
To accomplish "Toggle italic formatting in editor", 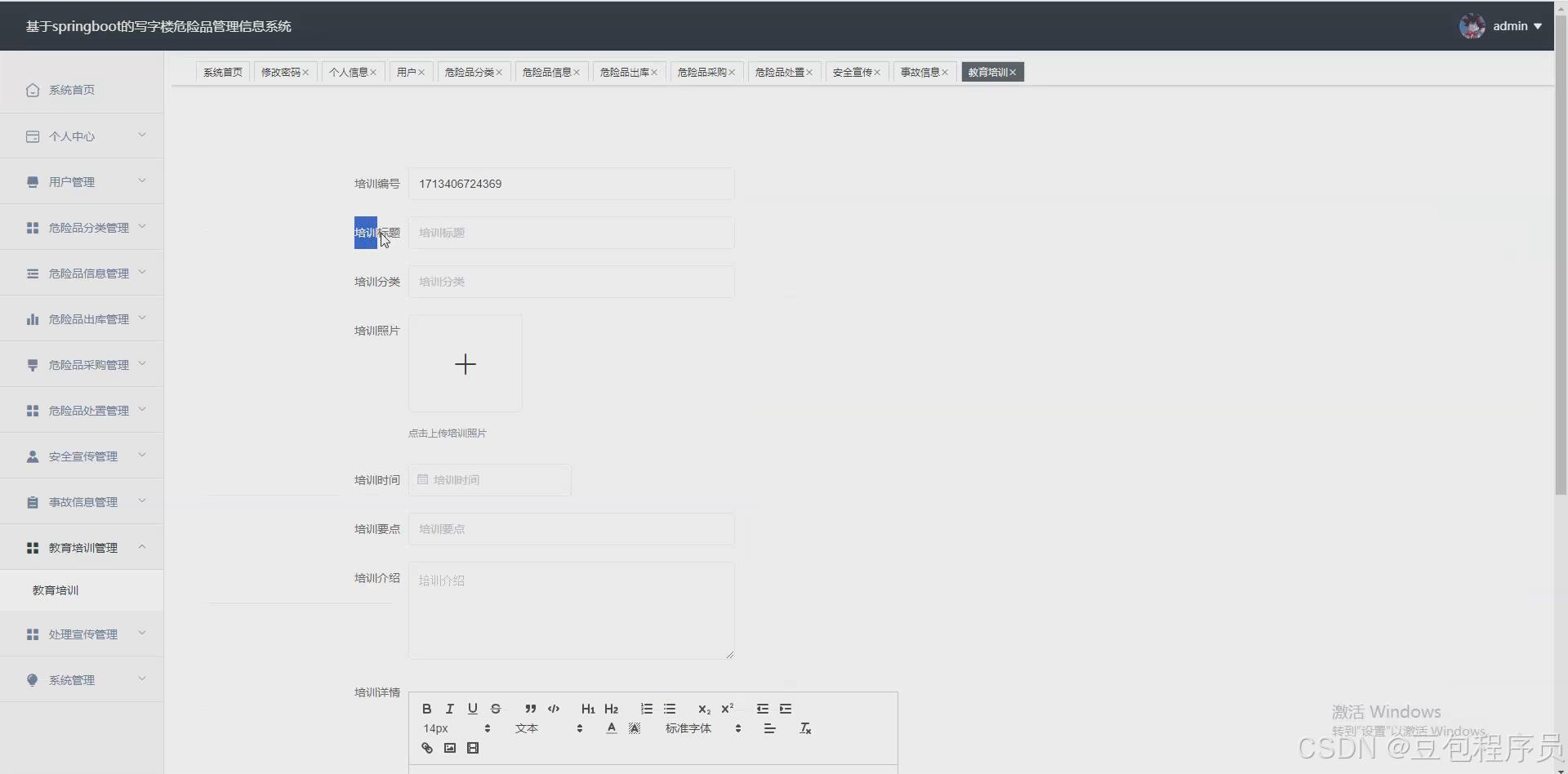I will tap(449, 709).
